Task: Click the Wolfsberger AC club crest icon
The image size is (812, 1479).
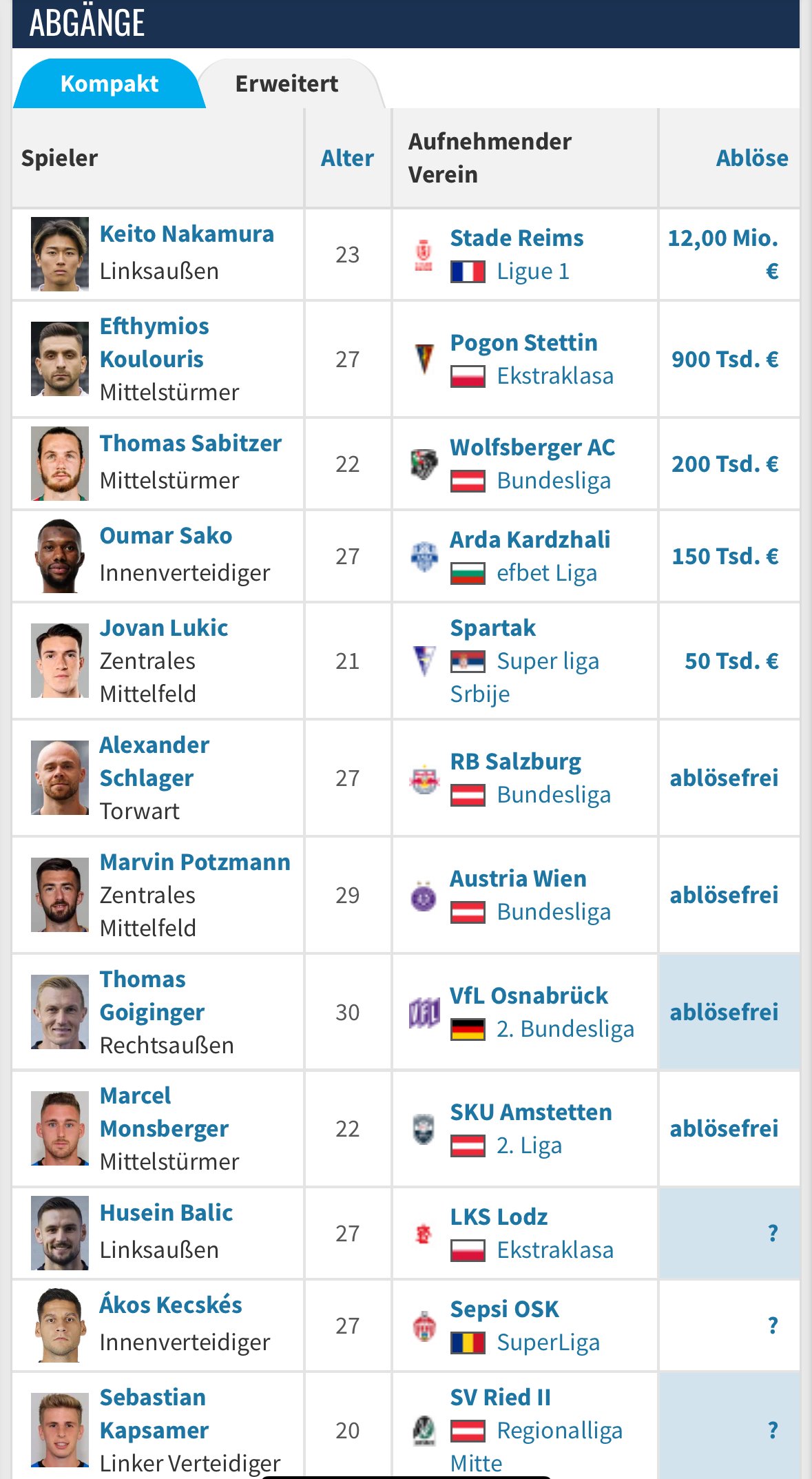Action: (x=424, y=464)
